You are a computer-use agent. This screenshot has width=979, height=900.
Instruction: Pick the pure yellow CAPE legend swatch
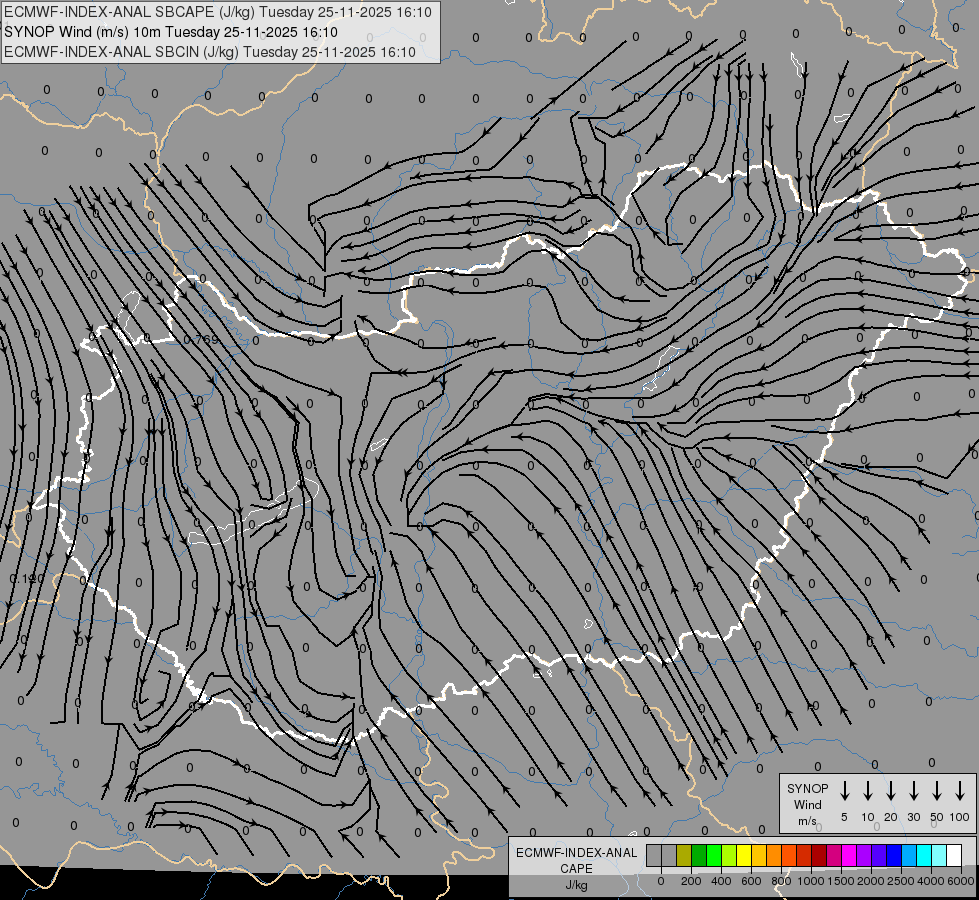[x=744, y=855]
